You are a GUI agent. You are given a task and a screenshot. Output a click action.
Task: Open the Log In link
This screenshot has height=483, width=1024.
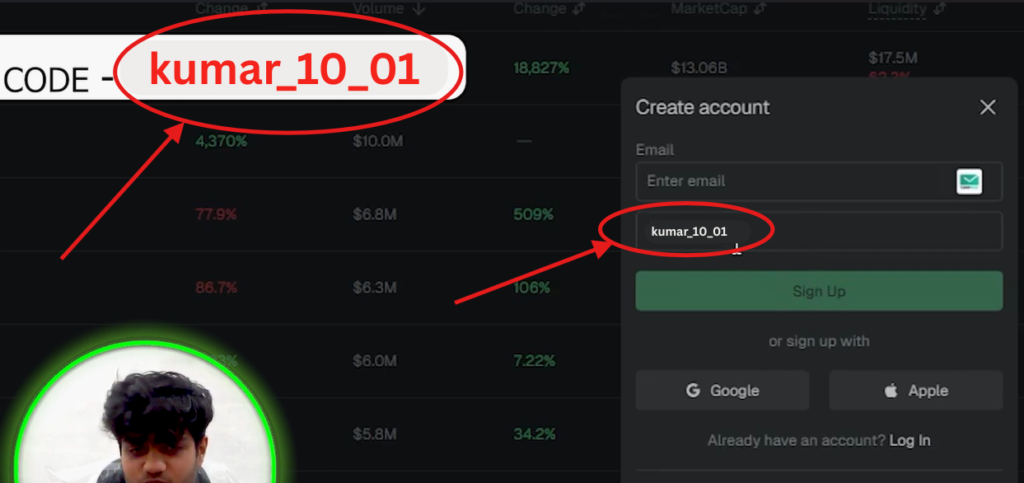[x=910, y=441]
